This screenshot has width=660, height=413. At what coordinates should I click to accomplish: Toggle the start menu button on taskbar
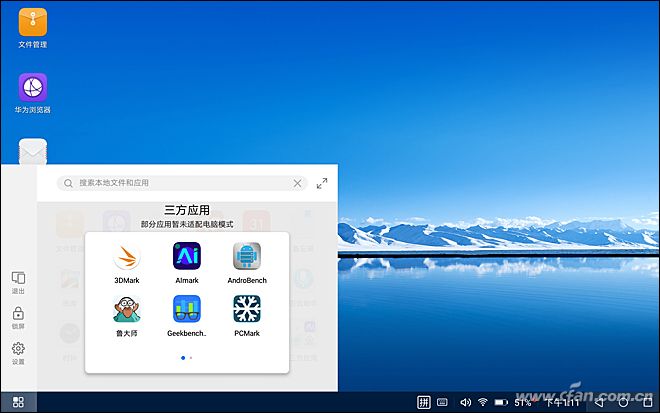coord(18,402)
